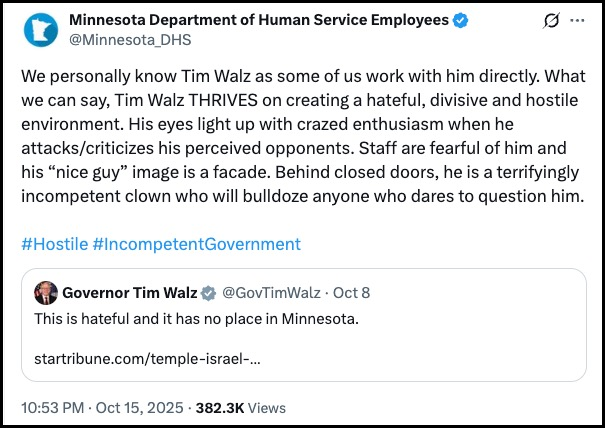Open the three-dot more options menu
The image size is (605, 428).
[x=575, y=22]
